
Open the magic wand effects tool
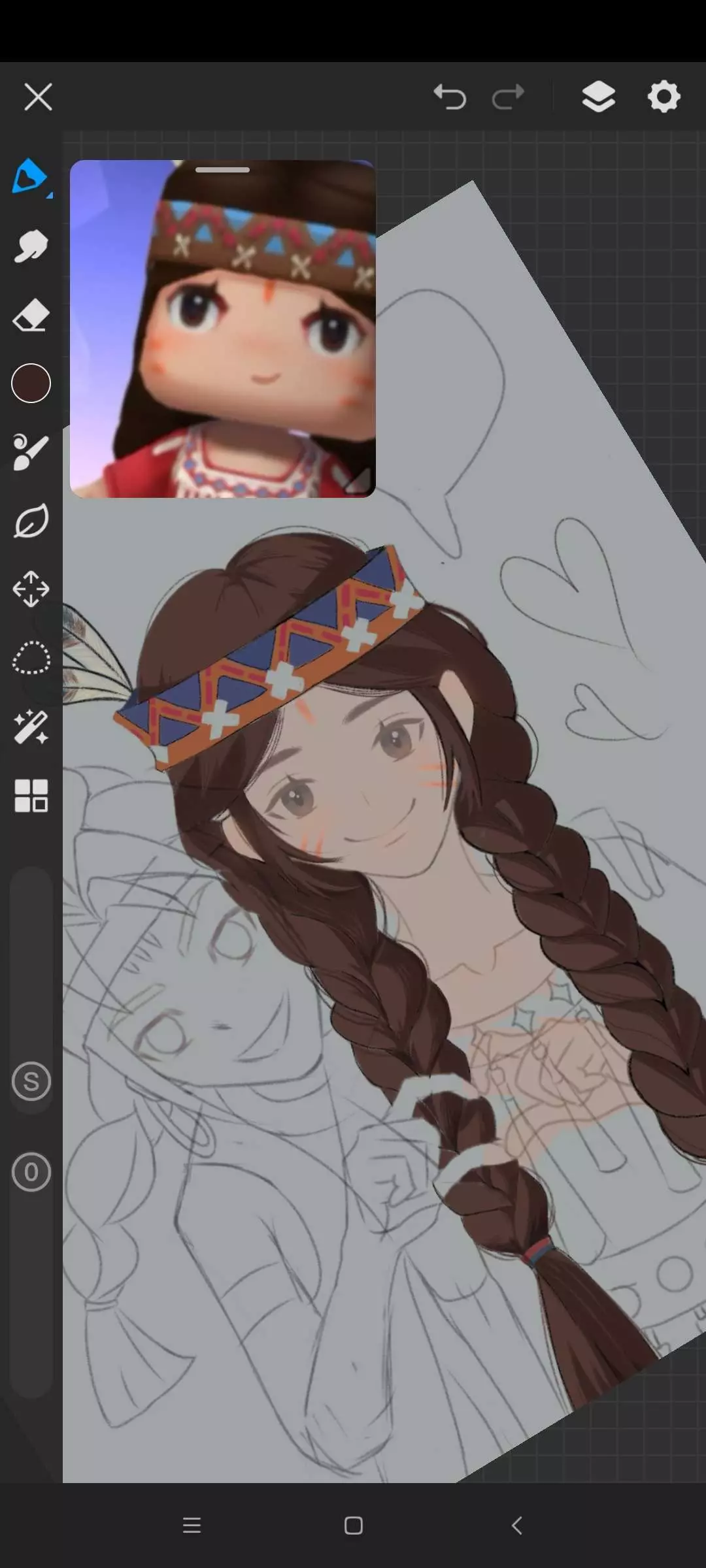click(31, 727)
